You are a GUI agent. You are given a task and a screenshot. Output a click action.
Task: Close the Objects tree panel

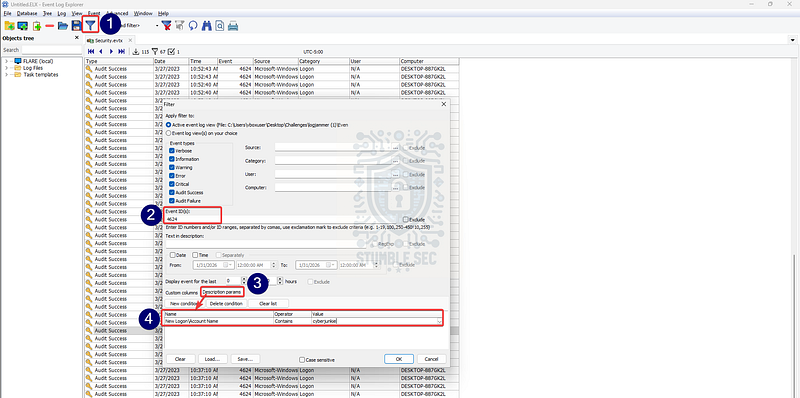[x=77, y=38]
